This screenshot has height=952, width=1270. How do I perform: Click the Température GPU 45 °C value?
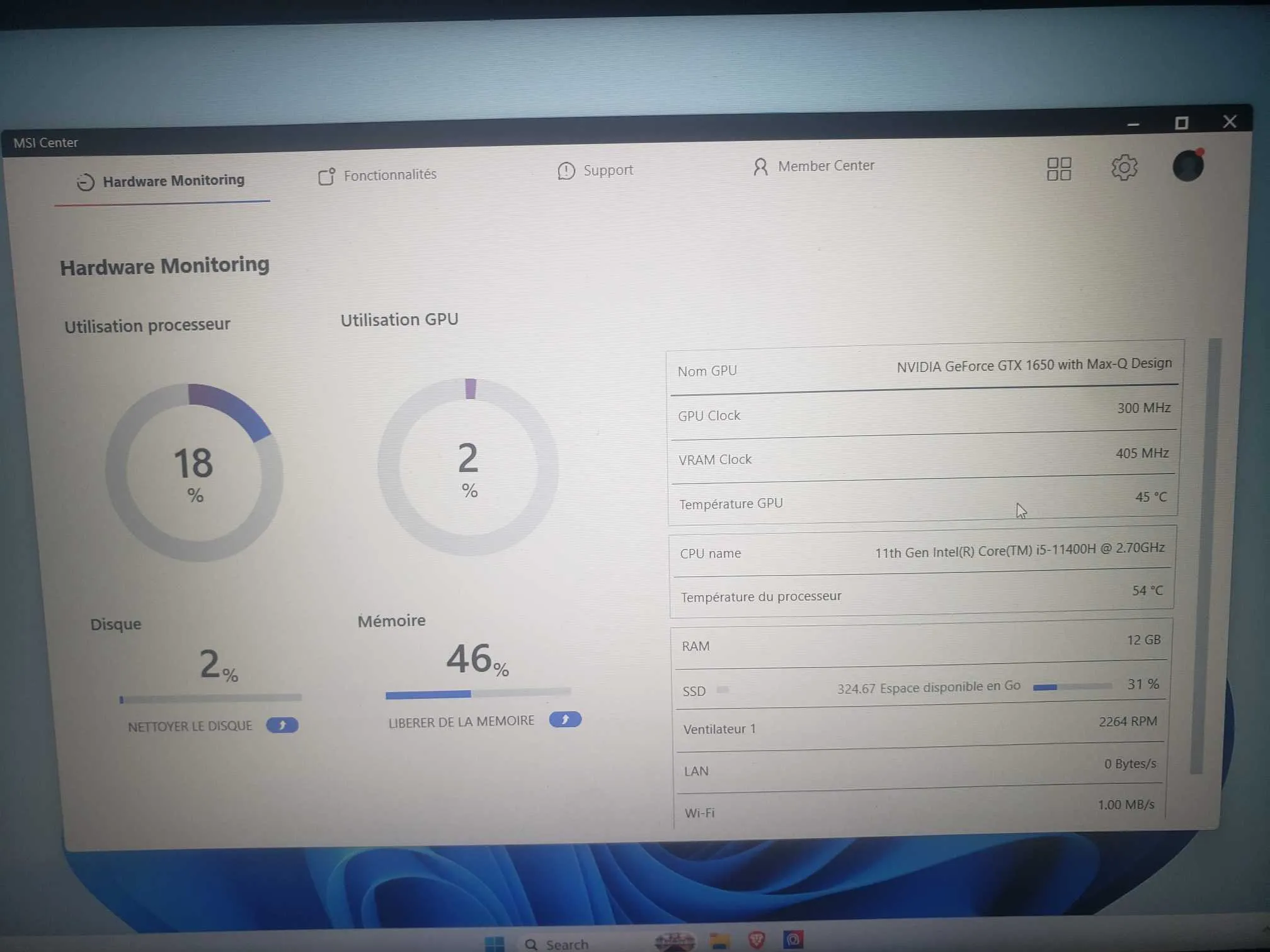pyautogui.click(x=1151, y=497)
